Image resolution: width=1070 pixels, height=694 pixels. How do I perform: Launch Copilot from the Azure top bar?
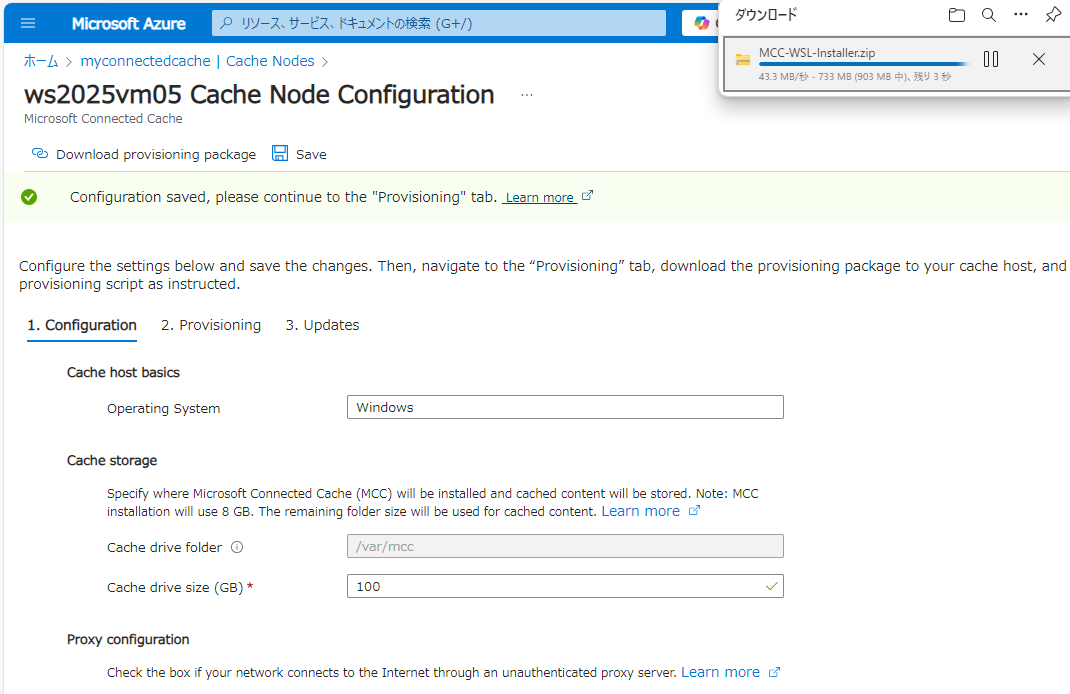700,23
